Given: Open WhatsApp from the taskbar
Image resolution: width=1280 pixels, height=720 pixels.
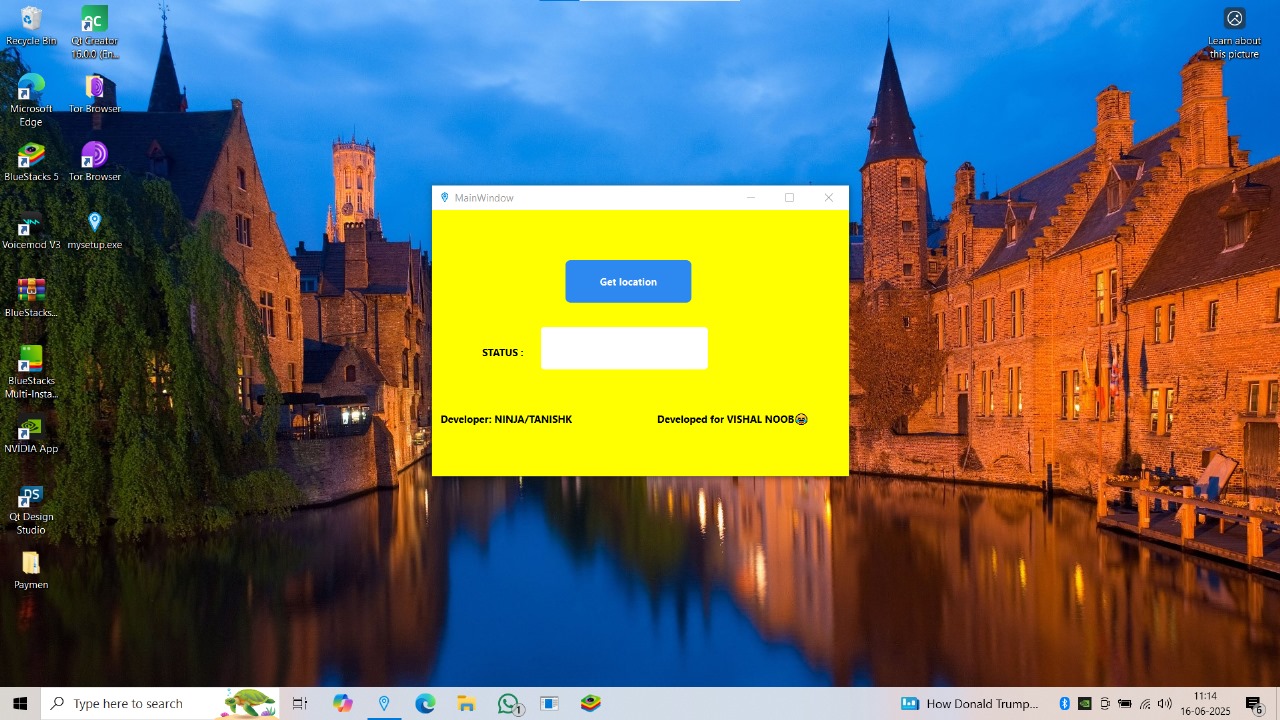Looking at the screenshot, I should tap(508, 703).
